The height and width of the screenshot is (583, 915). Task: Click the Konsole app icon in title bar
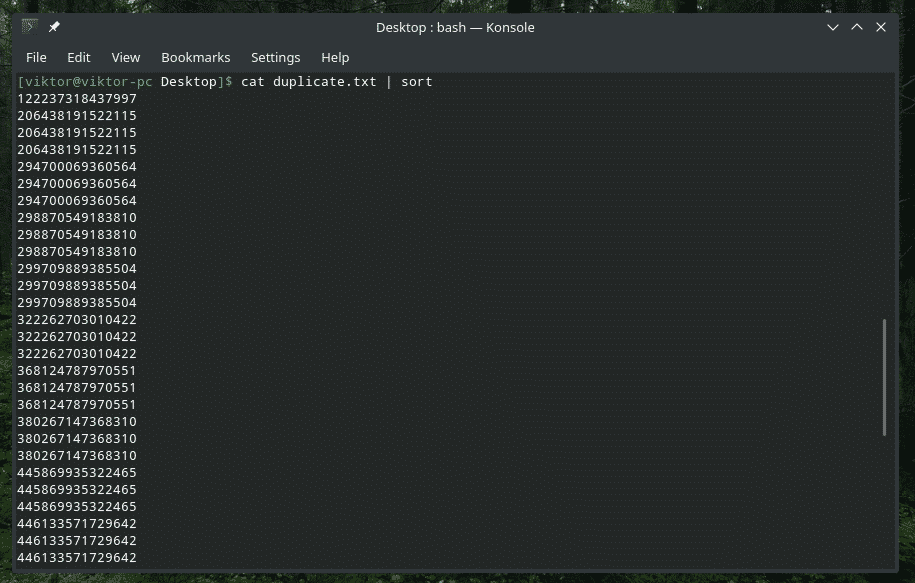[x=30, y=27]
